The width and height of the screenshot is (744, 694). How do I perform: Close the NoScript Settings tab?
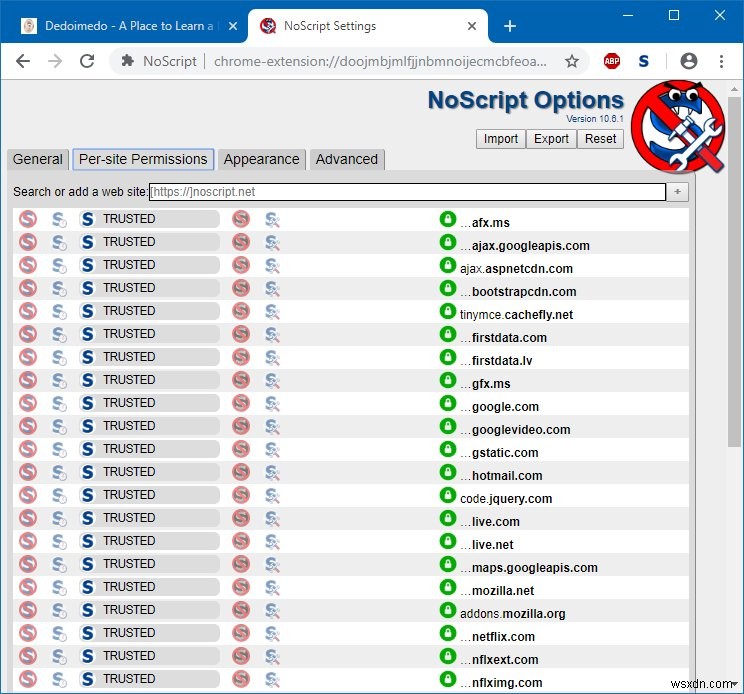[472, 26]
